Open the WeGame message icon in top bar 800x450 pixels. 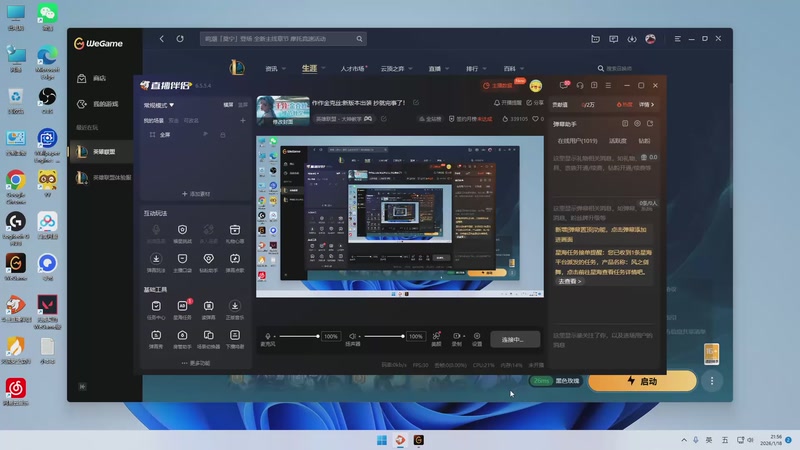pyautogui.click(x=614, y=39)
